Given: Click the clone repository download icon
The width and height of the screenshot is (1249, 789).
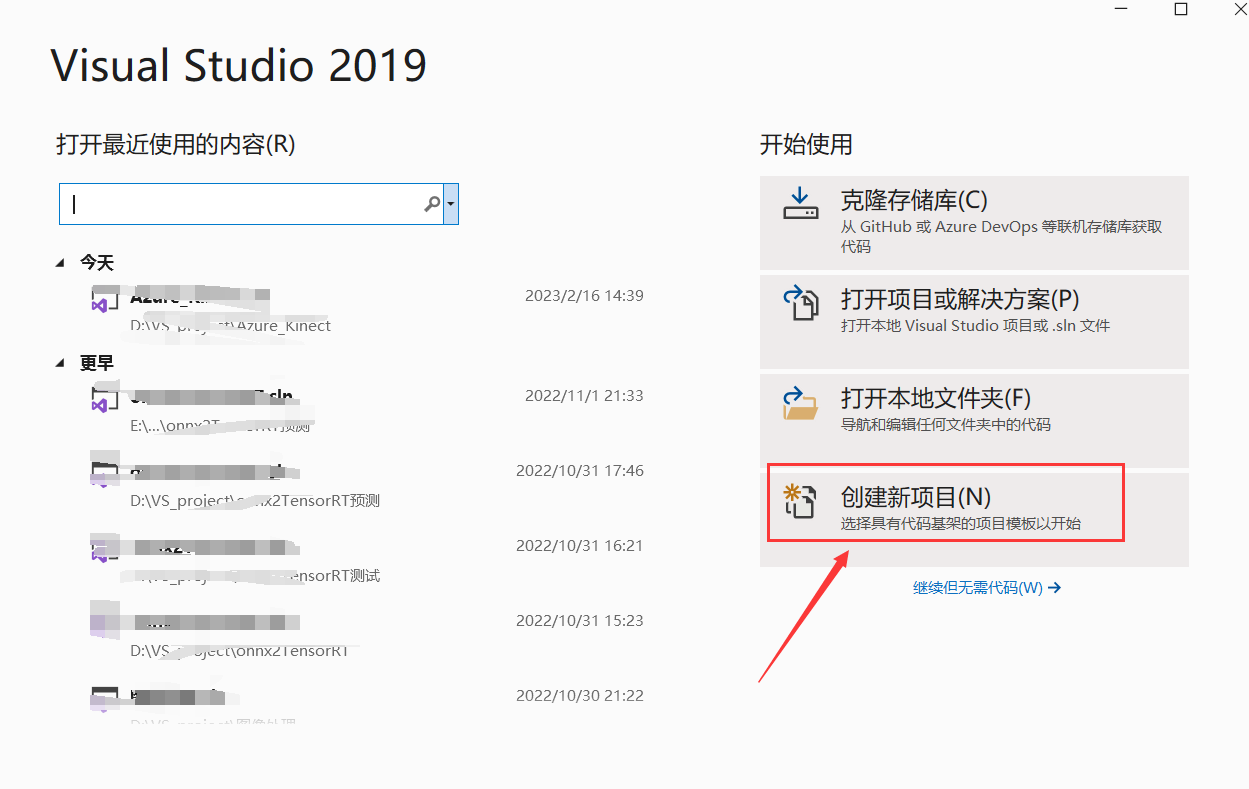Looking at the screenshot, I should 800,203.
